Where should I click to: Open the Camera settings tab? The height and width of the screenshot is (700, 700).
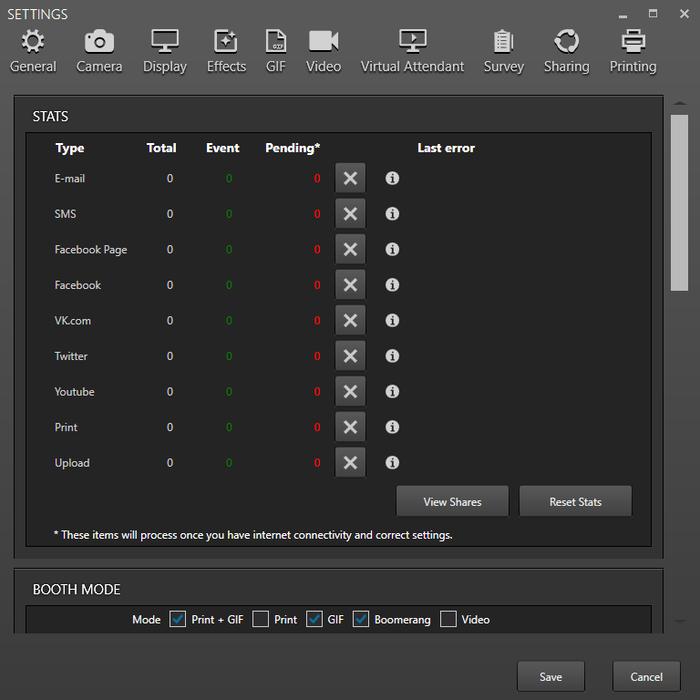pyautogui.click(x=99, y=51)
